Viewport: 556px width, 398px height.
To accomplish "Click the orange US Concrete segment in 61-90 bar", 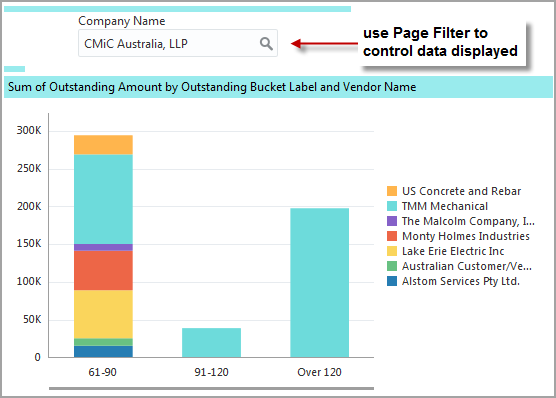I will click(103, 145).
